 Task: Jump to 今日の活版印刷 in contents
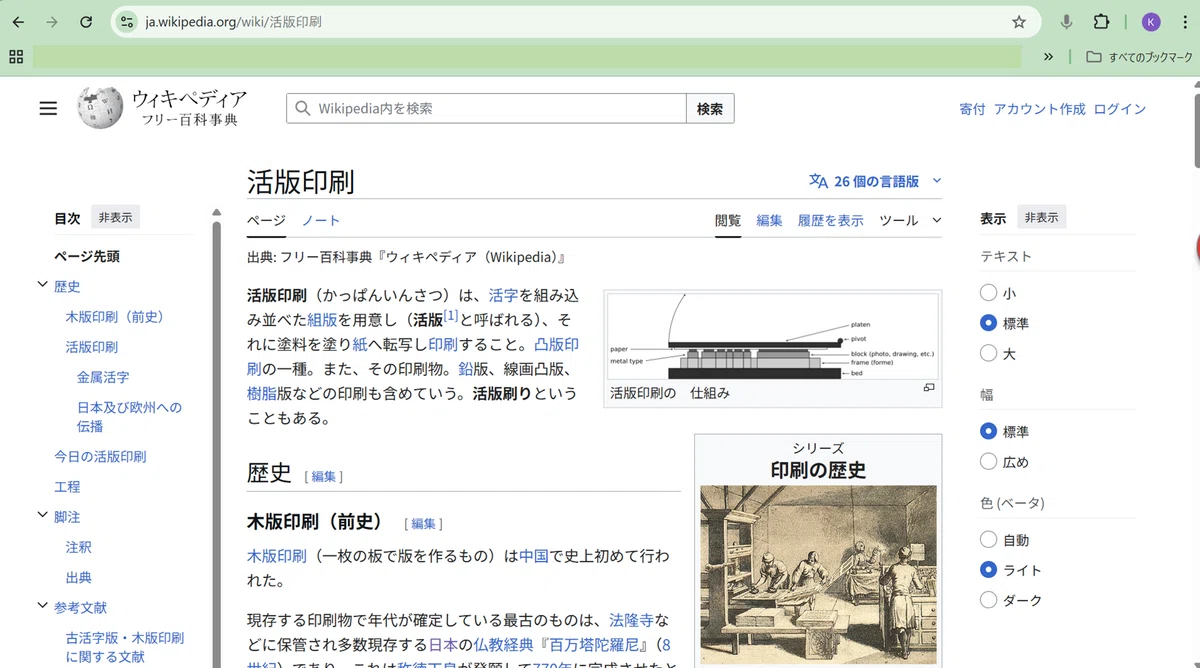tap(100, 456)
